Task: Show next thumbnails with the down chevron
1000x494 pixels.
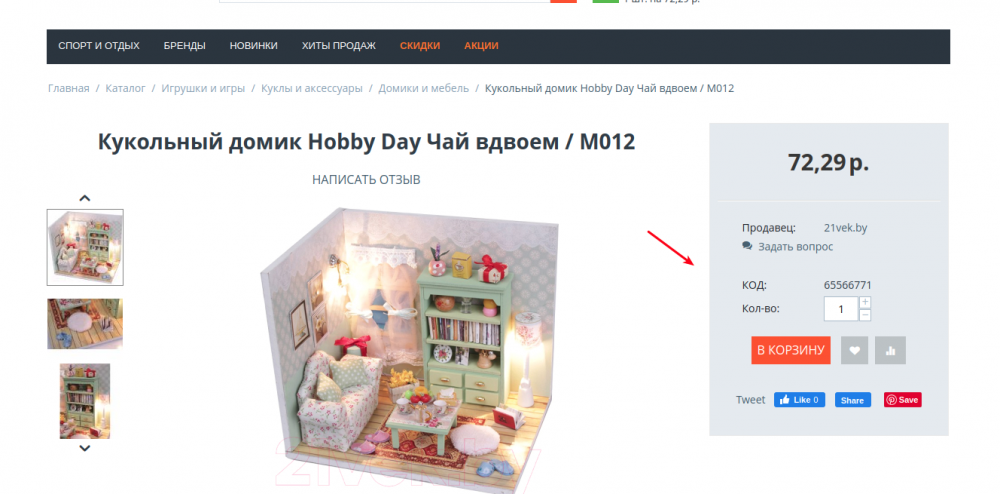Action: click(85, 448)
